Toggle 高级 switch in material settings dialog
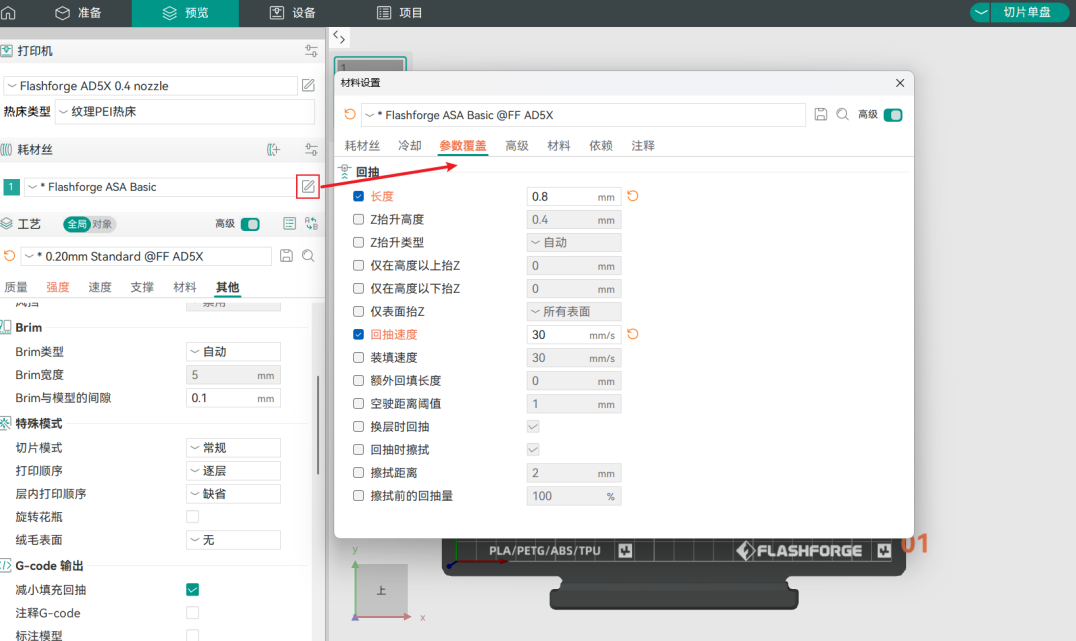 893,115
